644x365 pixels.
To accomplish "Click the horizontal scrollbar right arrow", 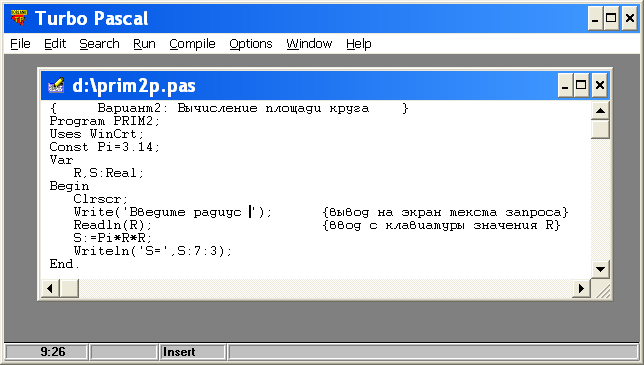I will click(x=581, y=288).
